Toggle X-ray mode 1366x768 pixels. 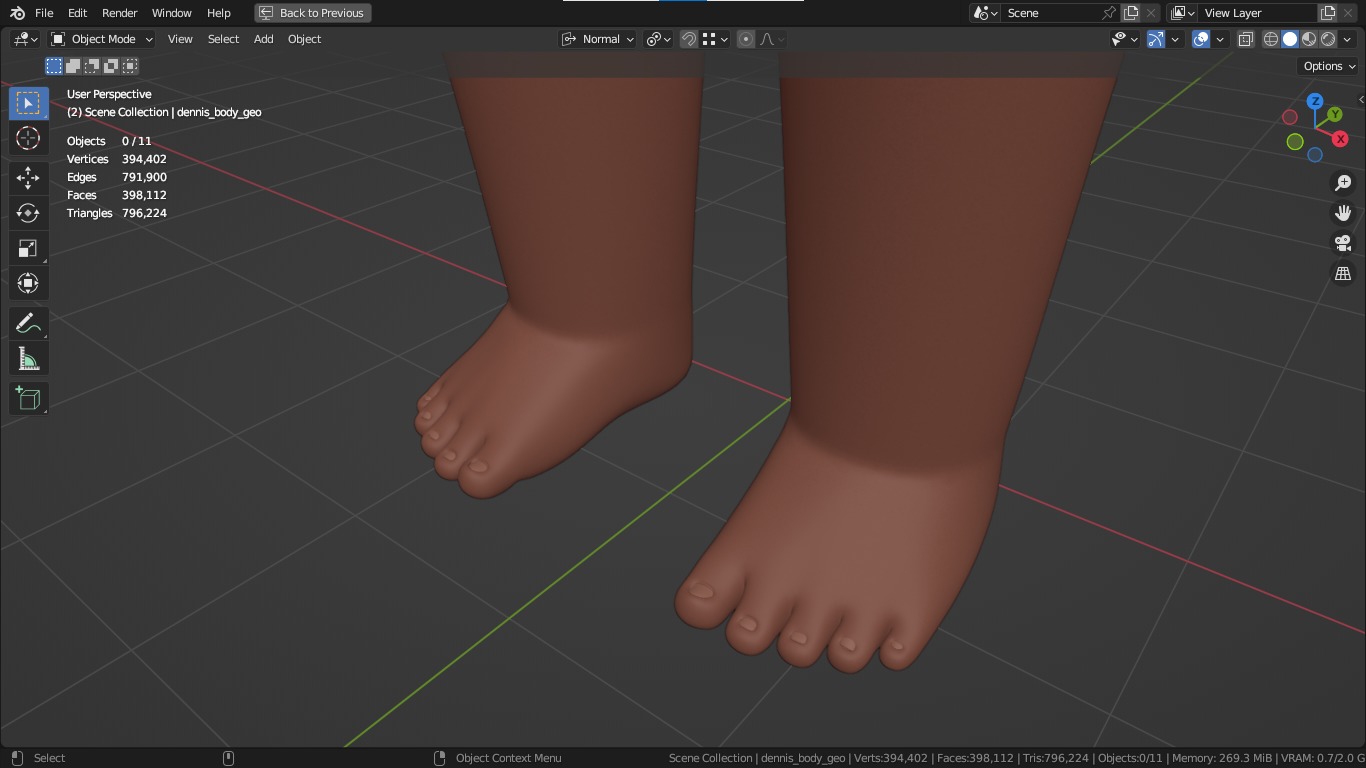tap(1246, 39)
